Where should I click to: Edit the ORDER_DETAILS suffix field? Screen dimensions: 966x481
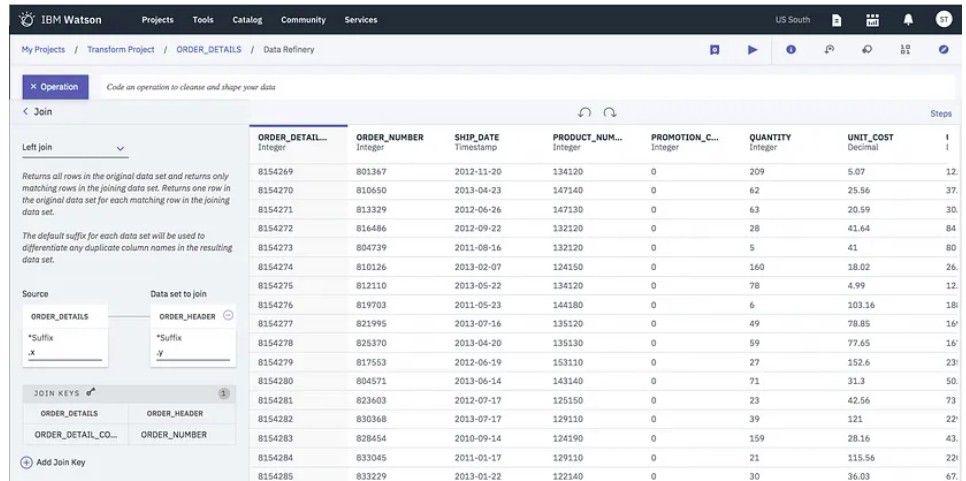pyautogui.click(x=65, y=354)
